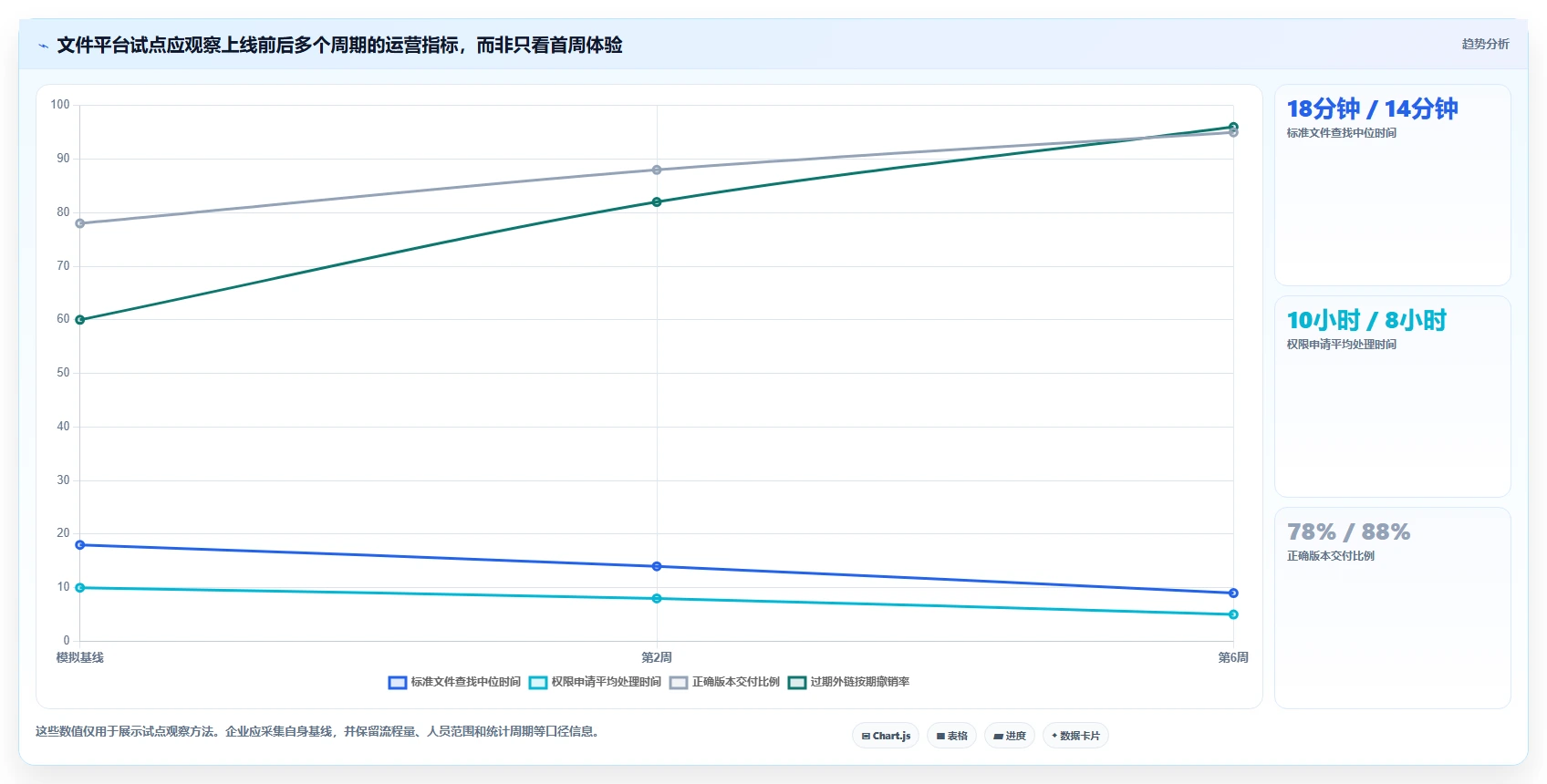1547x784 pixels.
Task: Click the cyan data point at 模拟基线 (value 10)
Action: tap(80, 588)
